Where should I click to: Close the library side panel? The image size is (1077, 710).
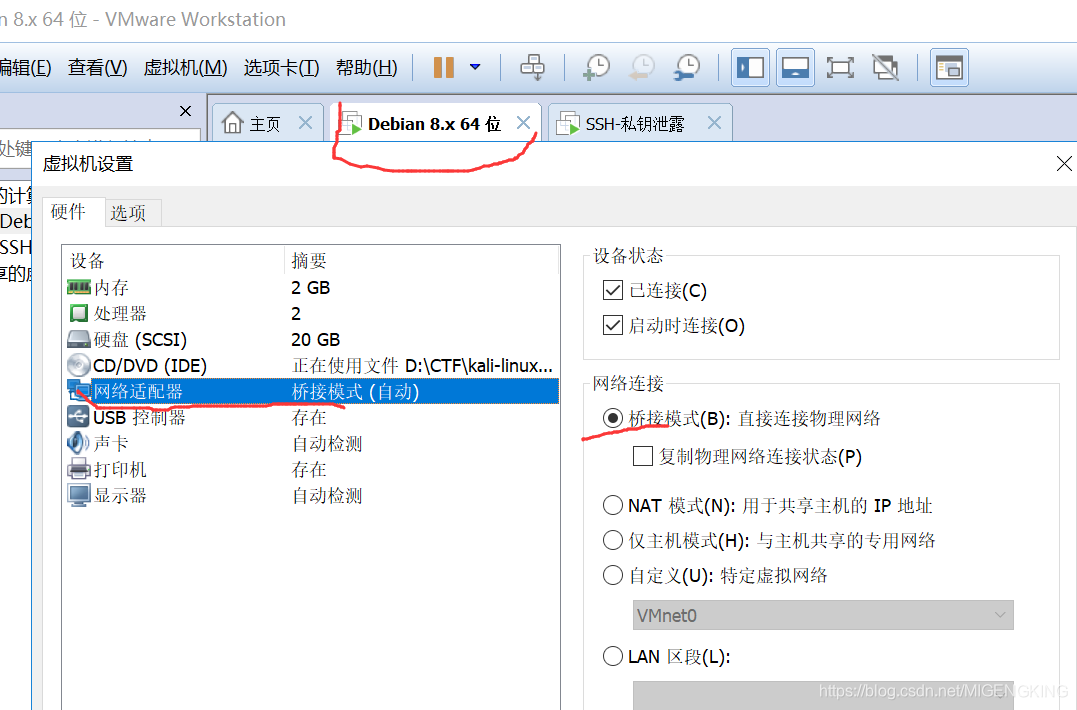[x=185, y=111]
